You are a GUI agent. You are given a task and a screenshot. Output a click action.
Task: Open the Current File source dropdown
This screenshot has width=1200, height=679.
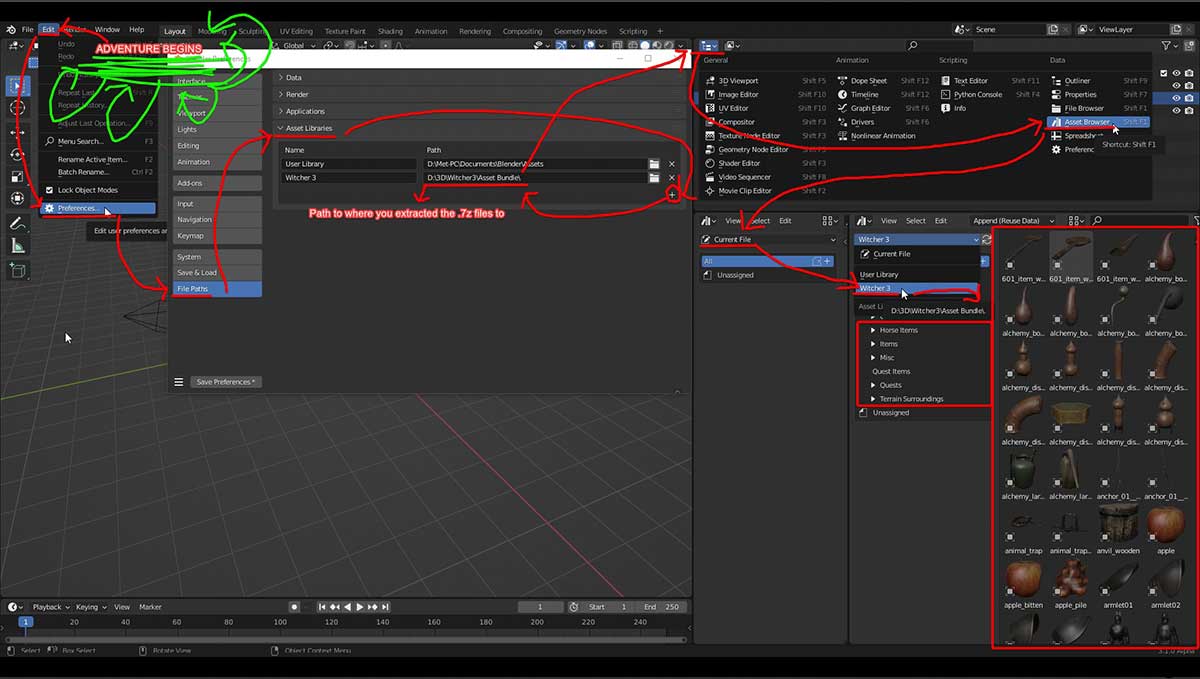point(766,239)
